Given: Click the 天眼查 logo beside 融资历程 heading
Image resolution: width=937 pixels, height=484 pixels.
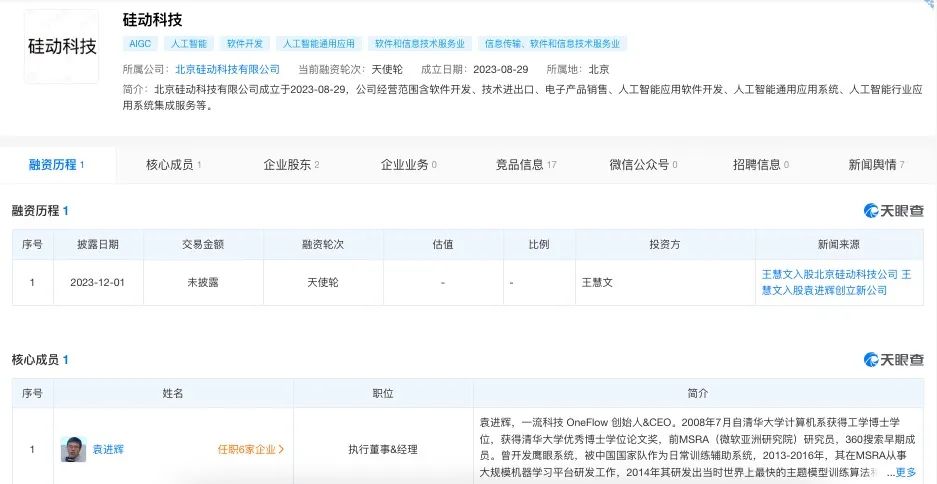Looking at the screenshot, I should pyautogui.click(x=893, y=210).
